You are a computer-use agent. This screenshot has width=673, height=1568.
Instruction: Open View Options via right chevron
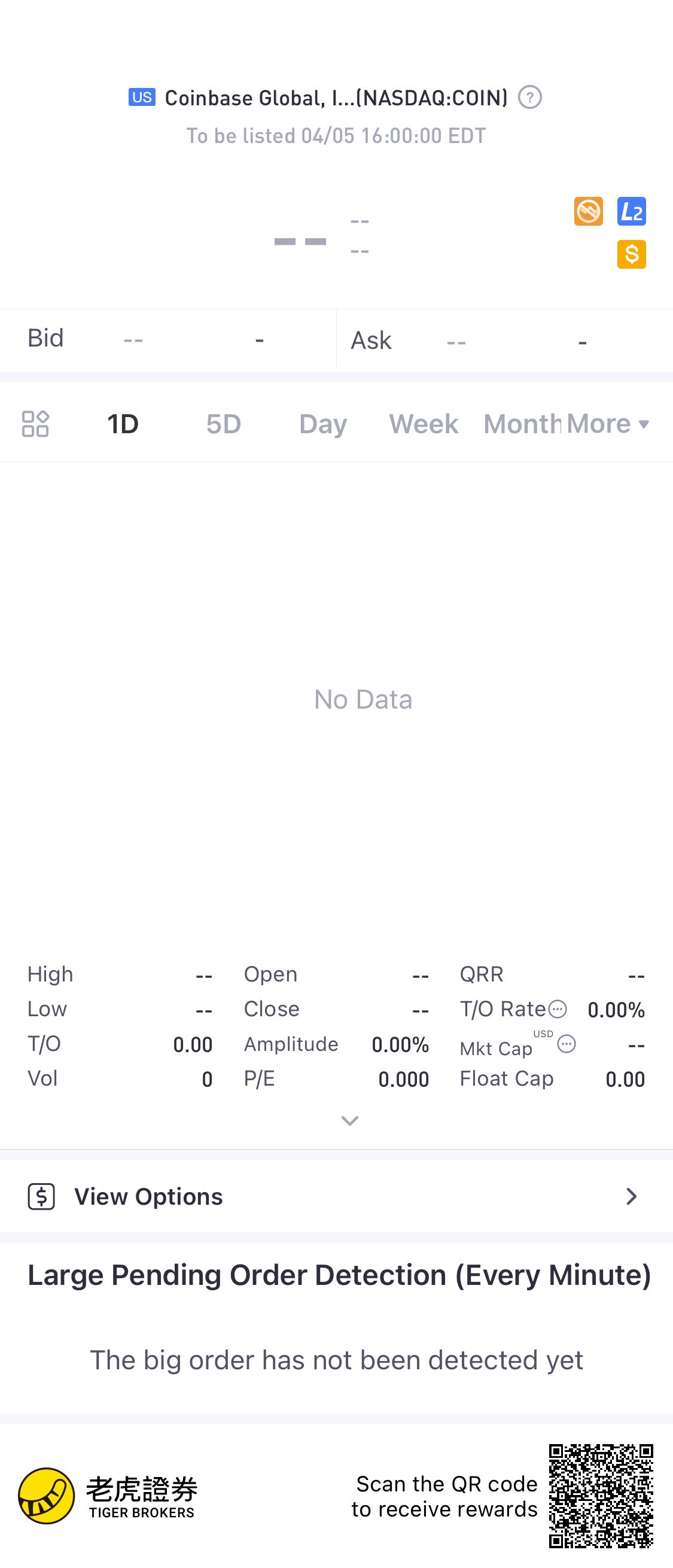[x=631, y=1196]
